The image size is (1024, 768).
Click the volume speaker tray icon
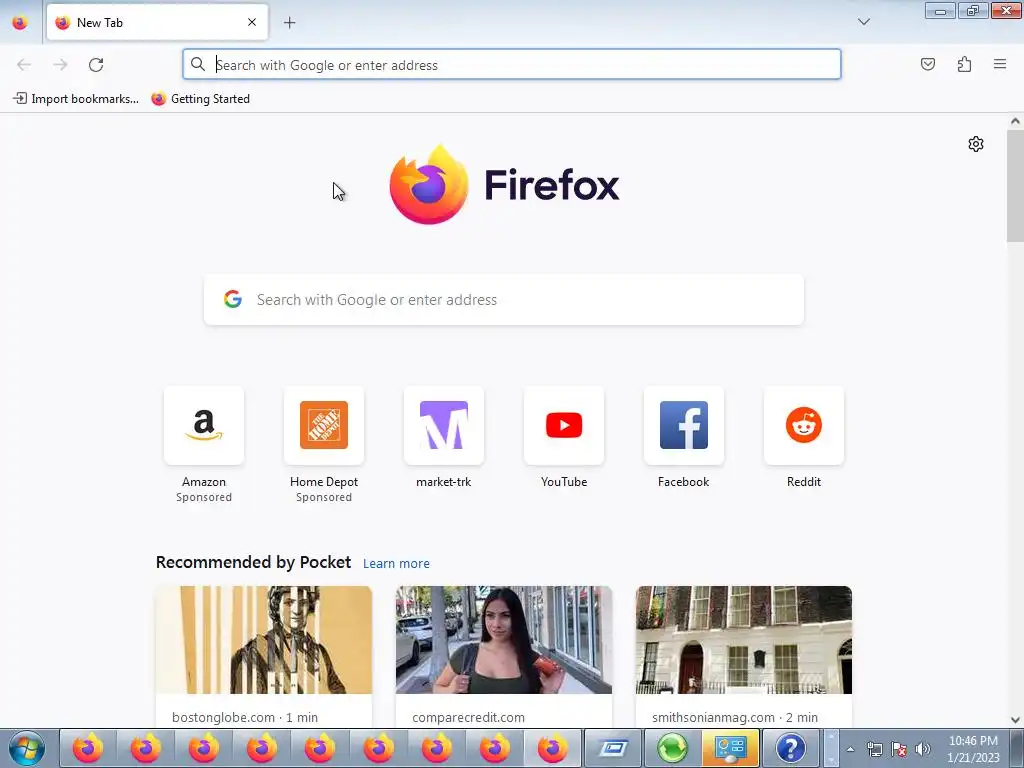pos(922,749)
